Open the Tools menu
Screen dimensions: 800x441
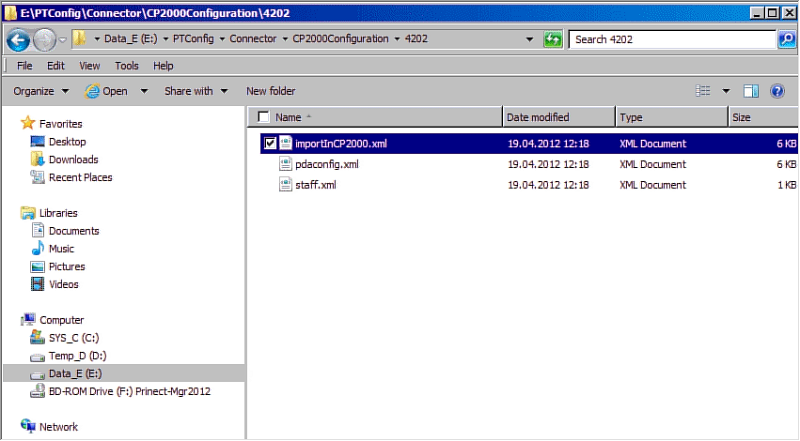pyautogui.click(x=127, y=66)
